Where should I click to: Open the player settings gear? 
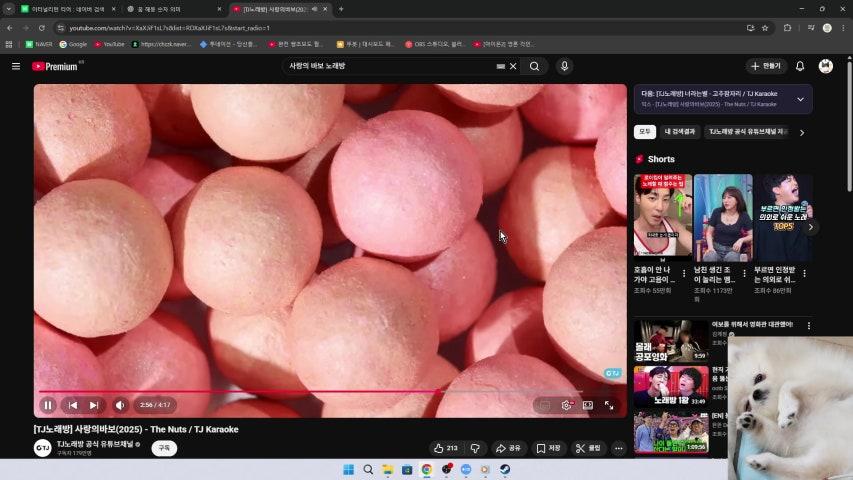coord(566,405)
